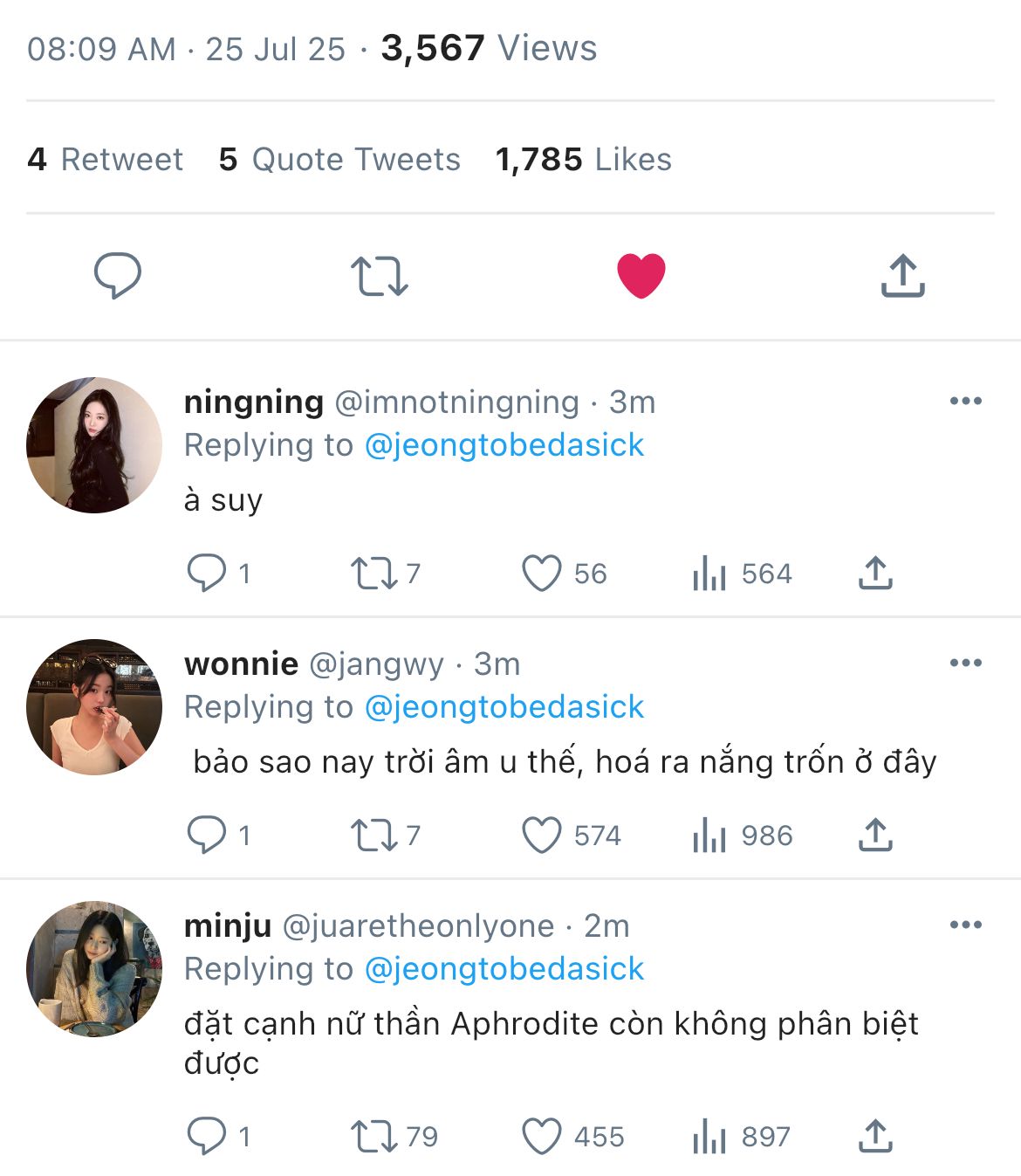
Task: Reply to the main tweet
Action: pos(117,276)
